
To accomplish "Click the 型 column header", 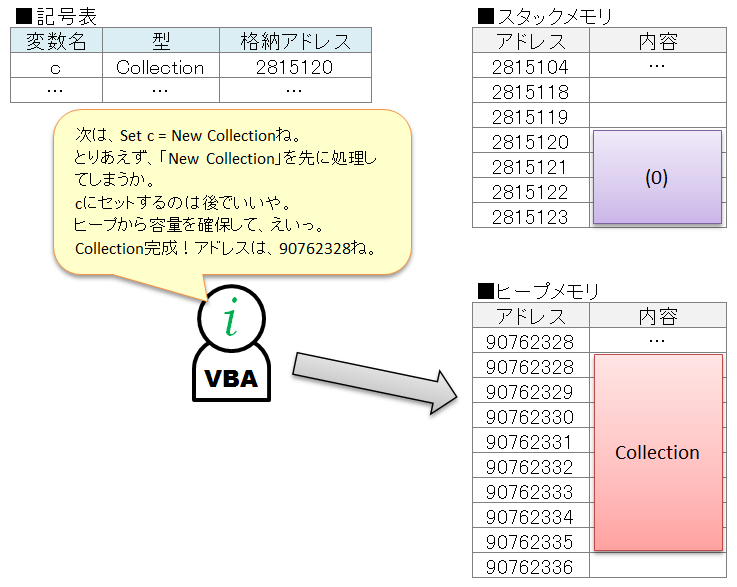I will (161, 40).
